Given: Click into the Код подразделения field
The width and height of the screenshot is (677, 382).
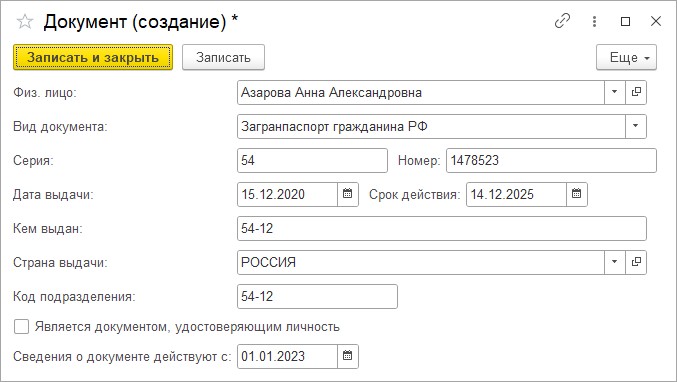Looking at the screenshot, I should click(317, 296).
